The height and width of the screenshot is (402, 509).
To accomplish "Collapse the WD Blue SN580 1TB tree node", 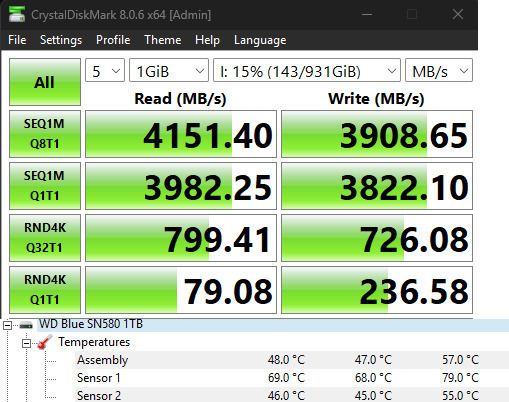I will (x=7, y=325).
